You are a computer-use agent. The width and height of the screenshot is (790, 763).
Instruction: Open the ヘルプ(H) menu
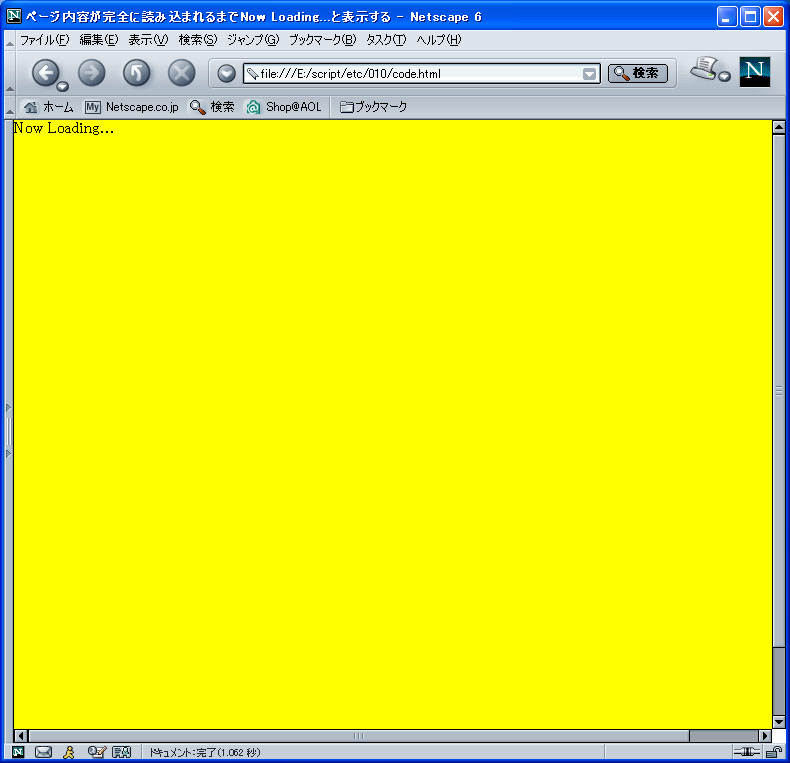click(x=438, y=40)
